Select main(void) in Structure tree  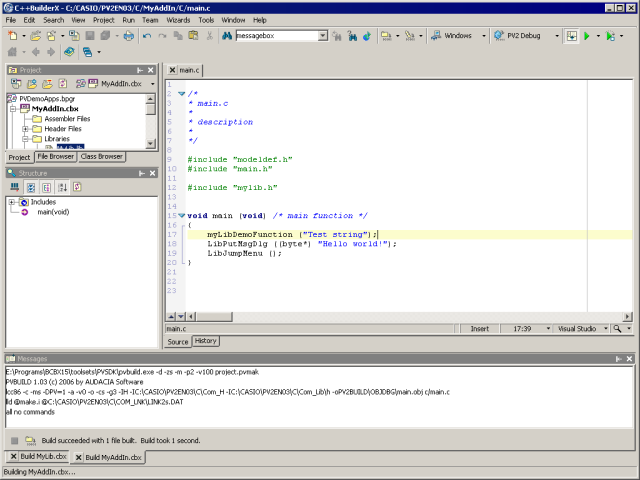[53, 212]
